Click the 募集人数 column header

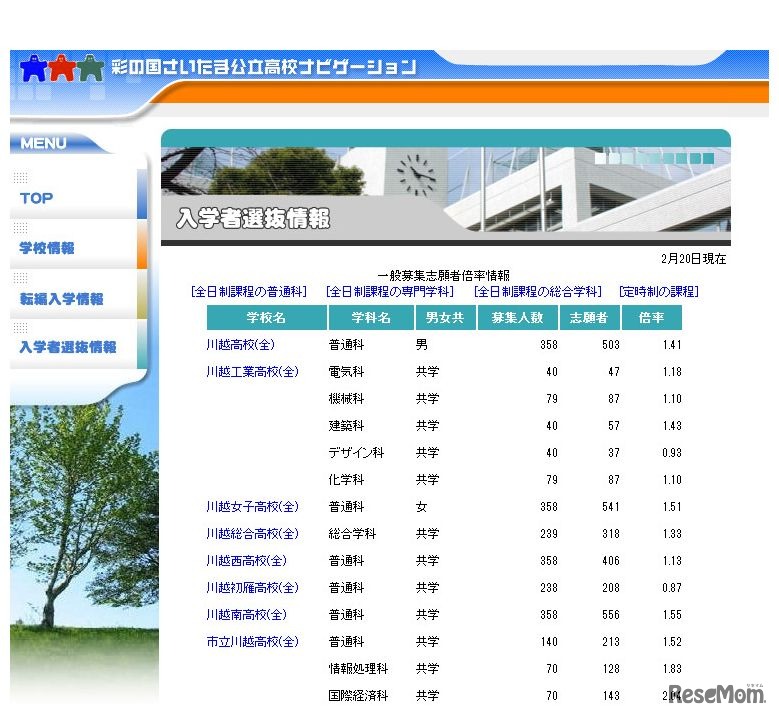[517, 318]
